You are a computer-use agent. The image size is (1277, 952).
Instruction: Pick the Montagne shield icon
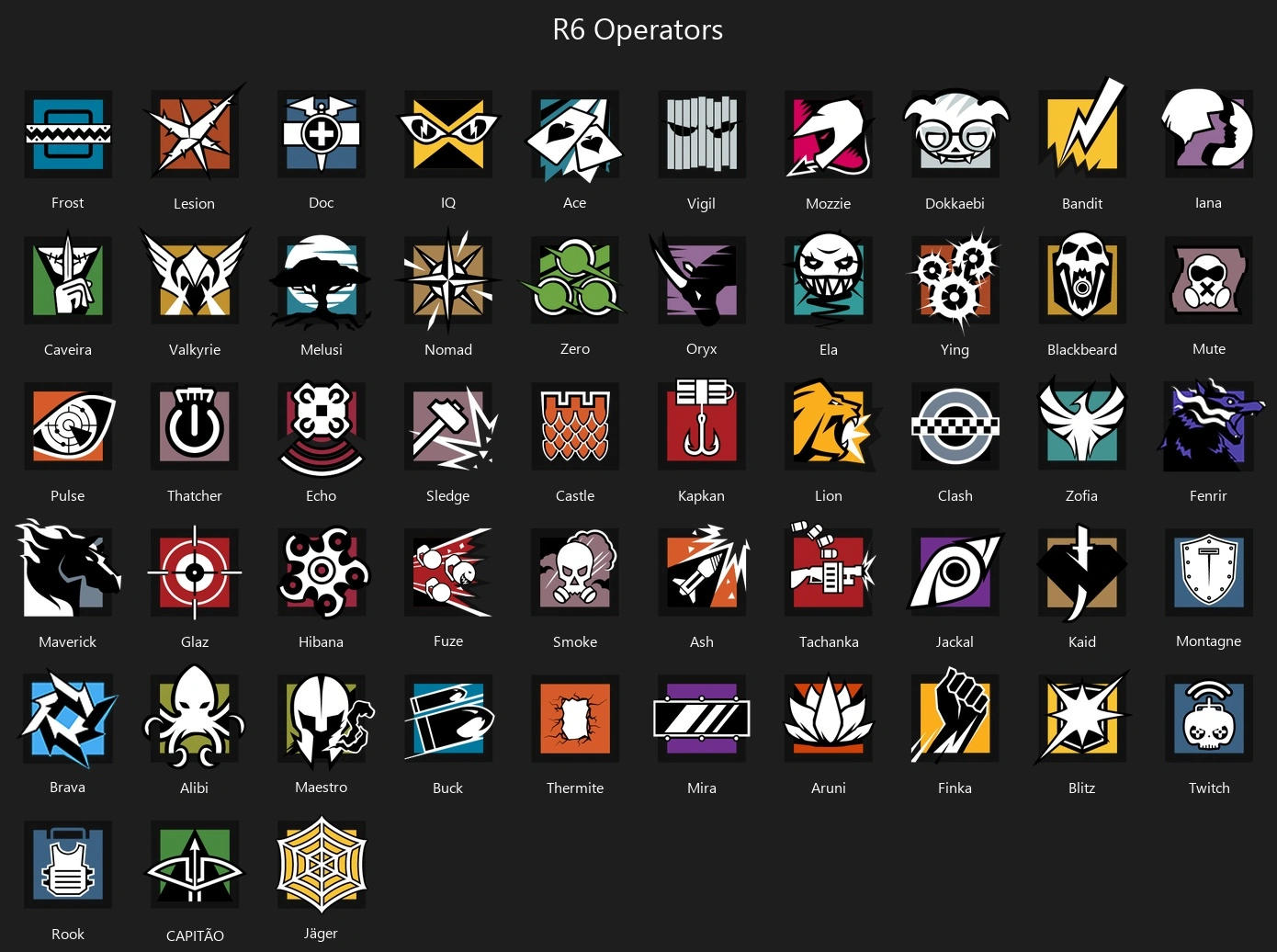click(x=1209, y=572)
